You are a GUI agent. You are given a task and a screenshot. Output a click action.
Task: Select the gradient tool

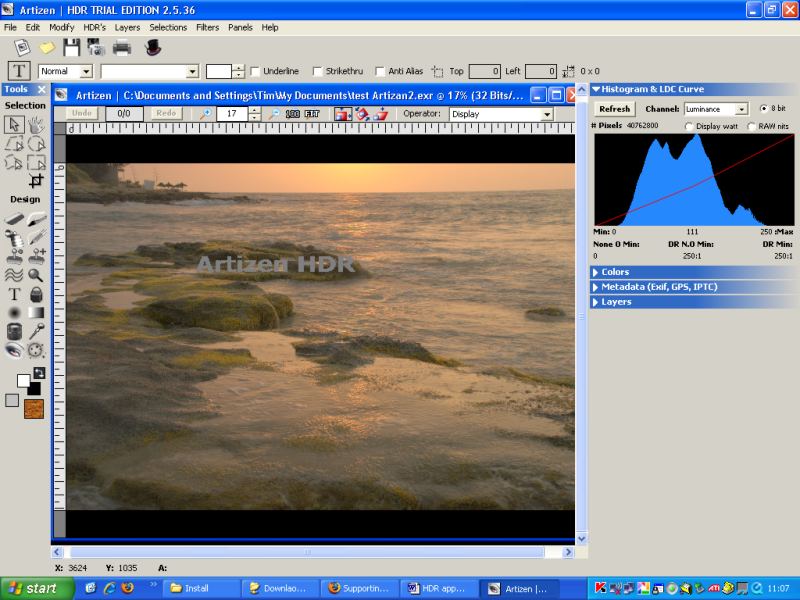pyautogui.click(x=36, y=312)
